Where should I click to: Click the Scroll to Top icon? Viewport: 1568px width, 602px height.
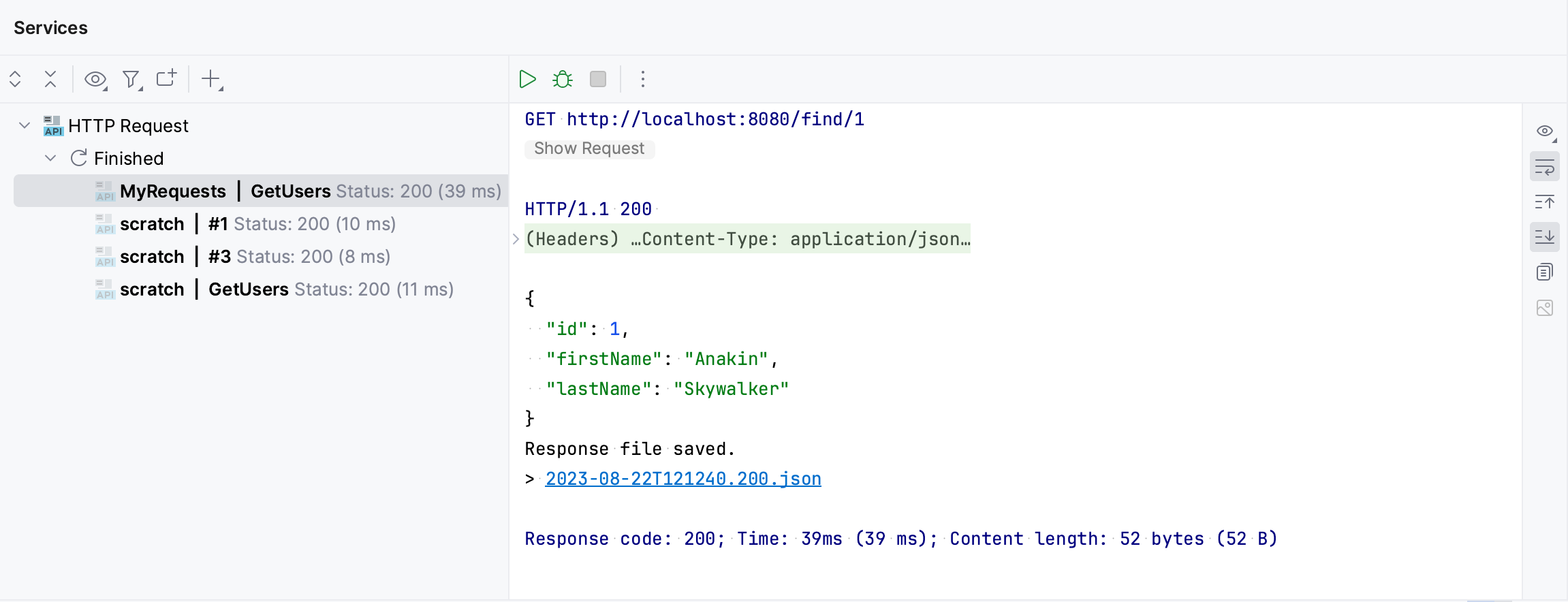[x=1544, y=202]
